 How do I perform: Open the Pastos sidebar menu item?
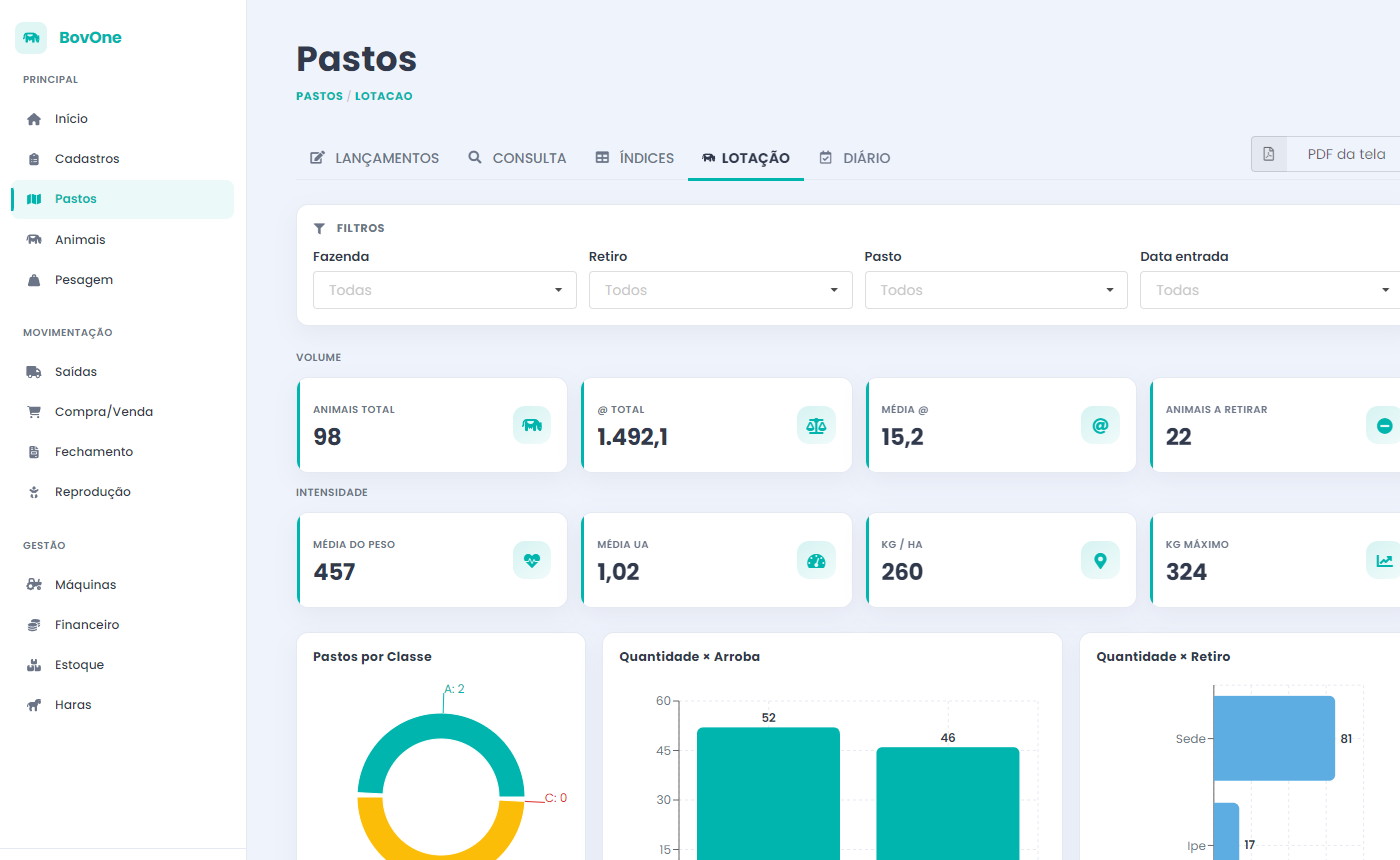[x=123, y=199]
